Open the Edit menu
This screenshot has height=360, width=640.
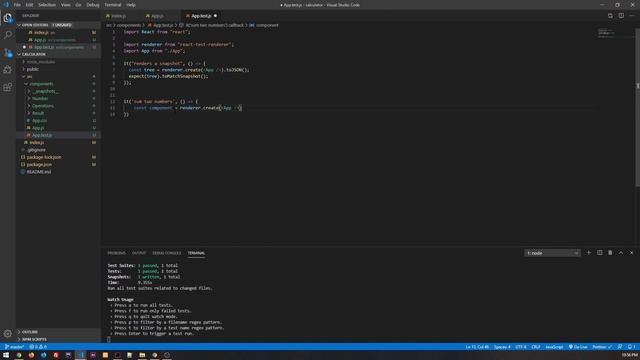(29, 5)
